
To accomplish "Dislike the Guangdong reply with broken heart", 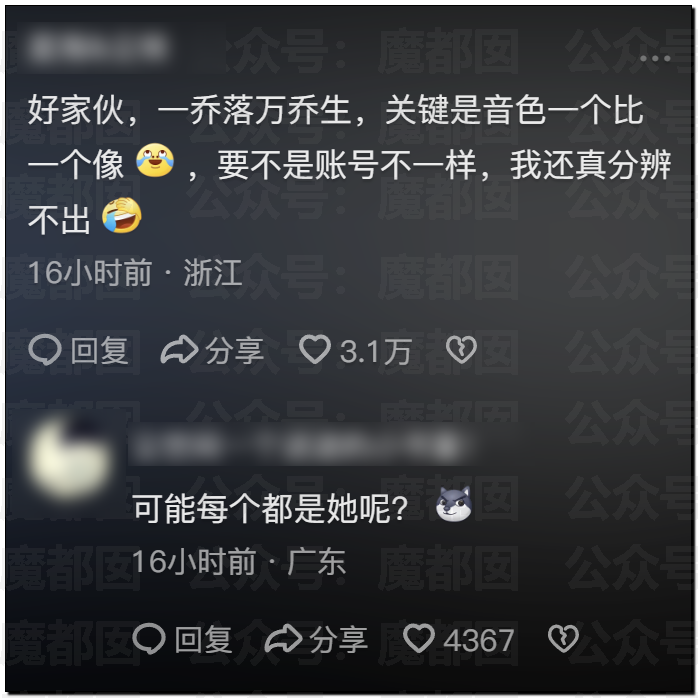I will (564, 639).
